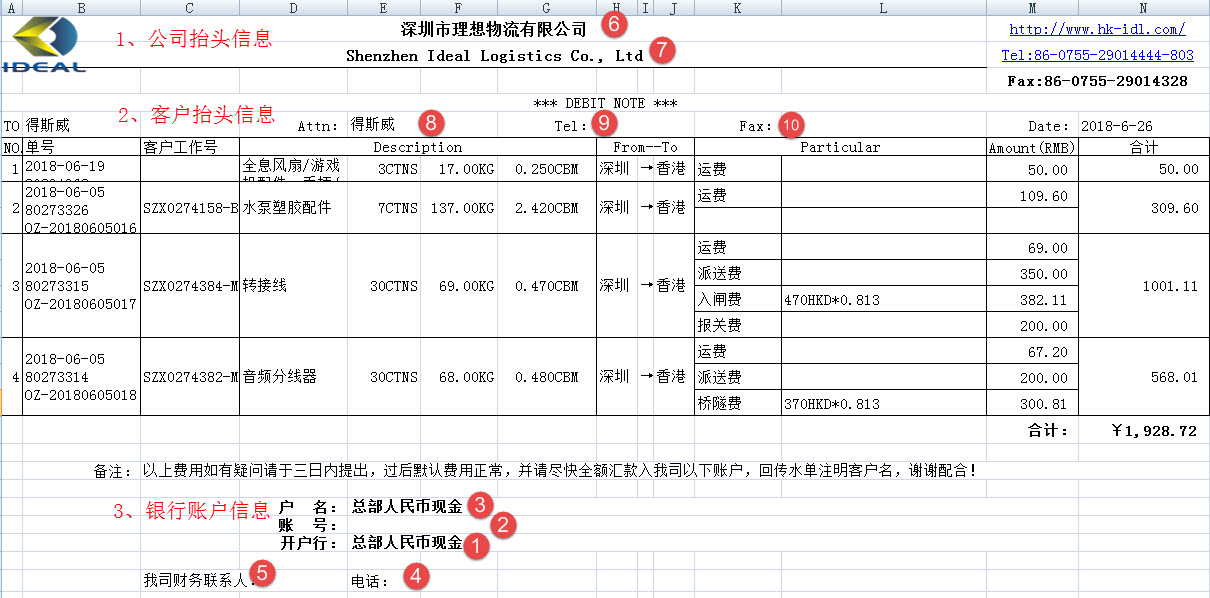Click the 桥隧费 charge cell

coord(738,404)
